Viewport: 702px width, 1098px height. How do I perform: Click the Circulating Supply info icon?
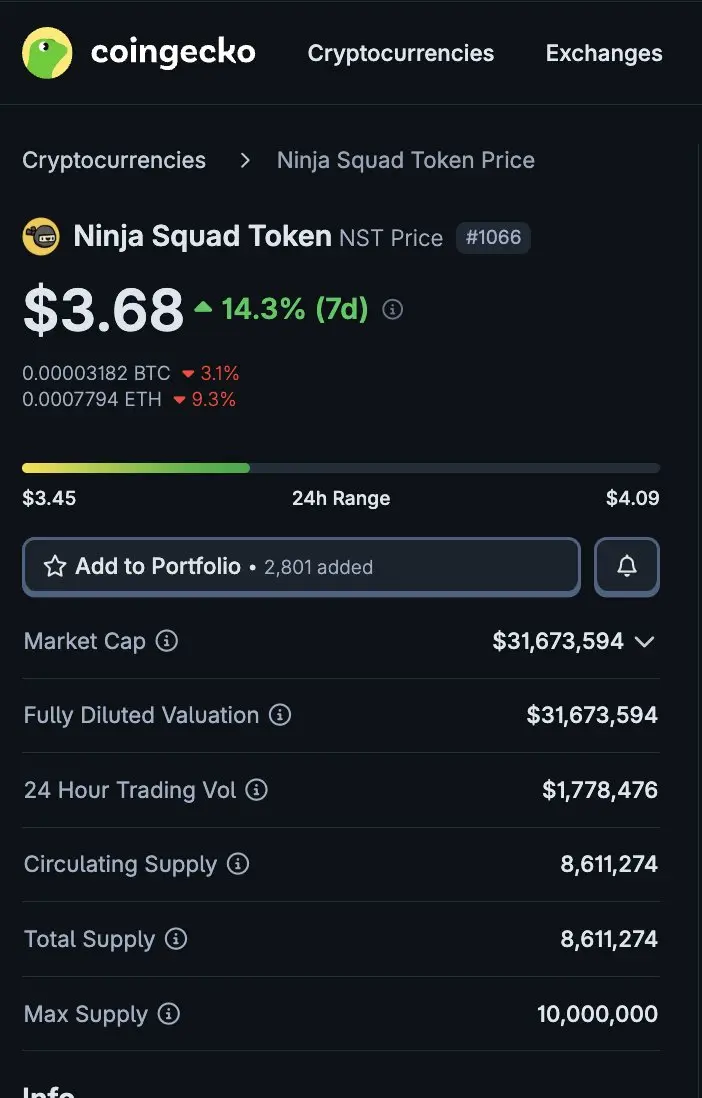238,864
